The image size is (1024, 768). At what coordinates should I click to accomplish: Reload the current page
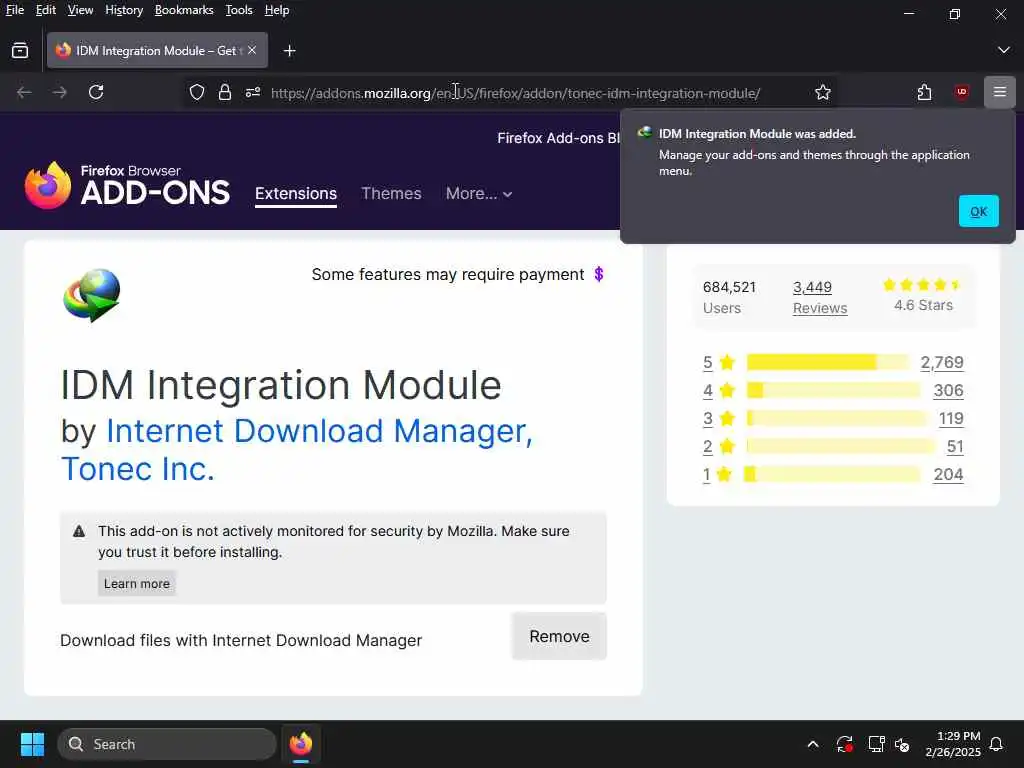(96, 93)
